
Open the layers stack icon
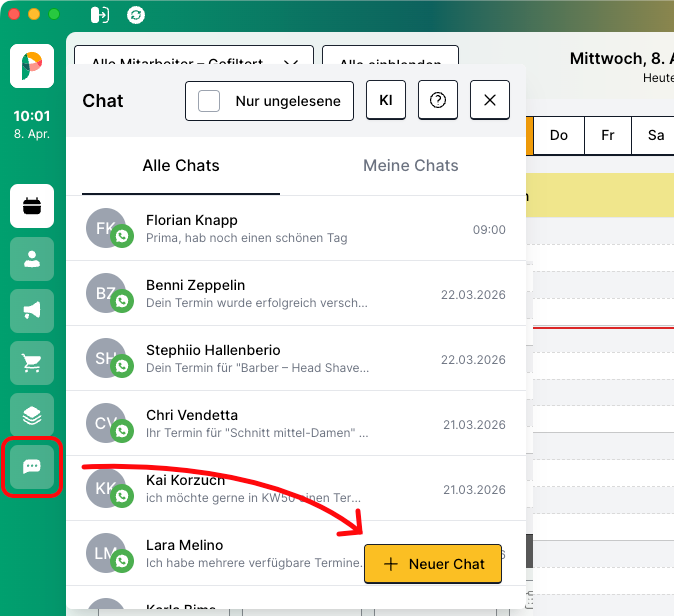pos(32,415)
